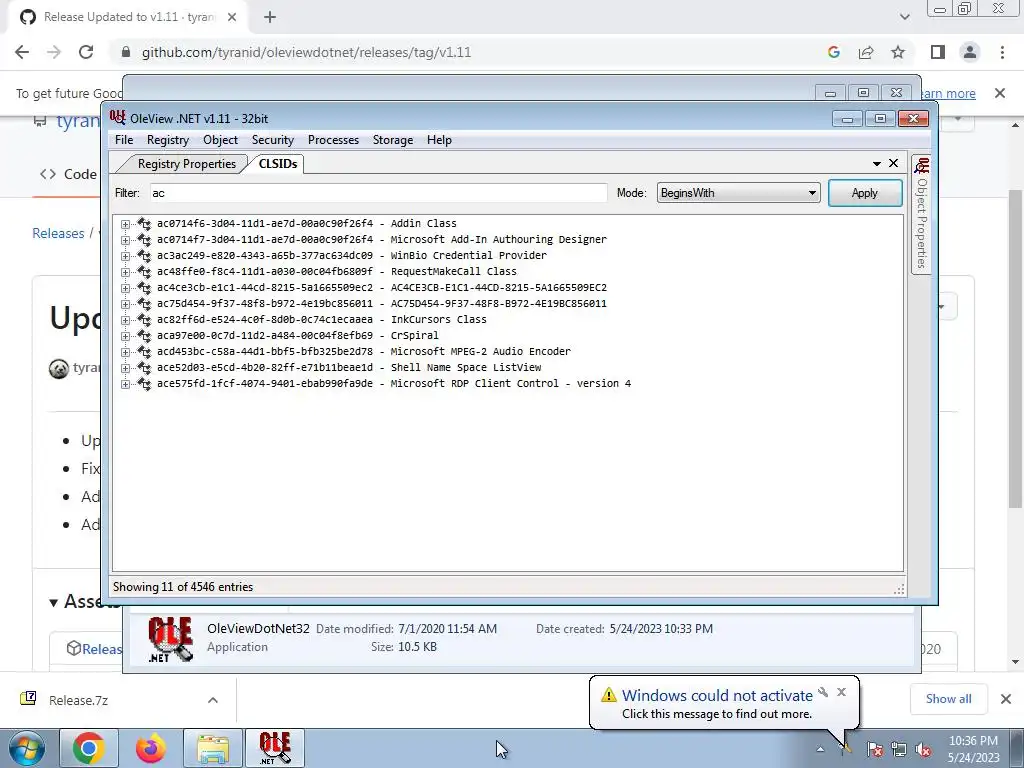The height and width of the screenshot is (768, 1024).
Task: Expand the CrSpiral node
Action: click(125, 336)
